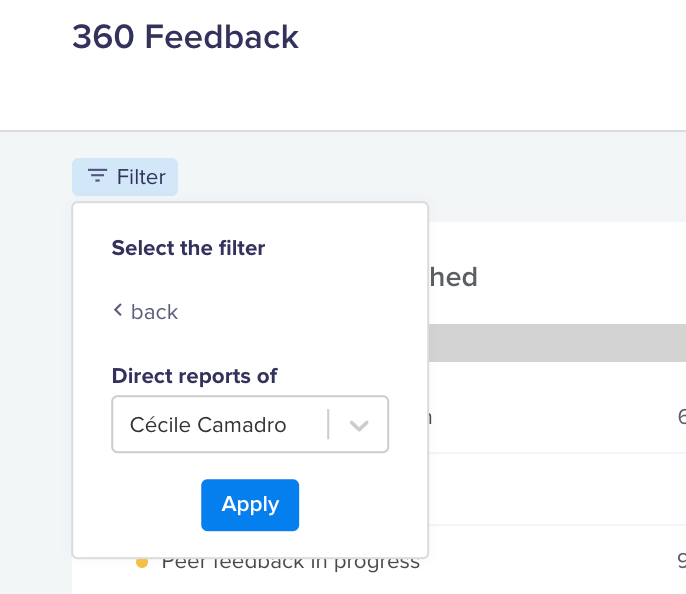This screenshot has height=594, width=686.
Task: Click the Select the filter heading
Action: point(188,248)
